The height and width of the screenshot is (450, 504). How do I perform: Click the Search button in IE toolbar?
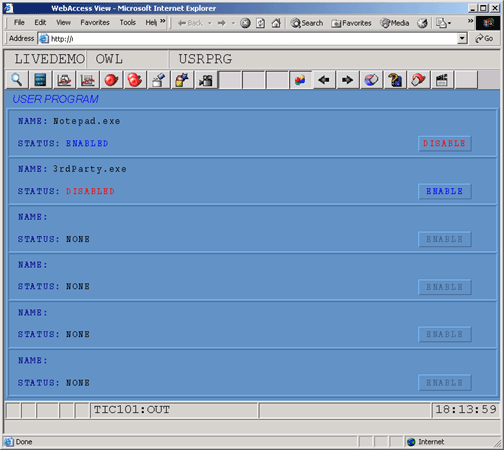pyautogui.click(x=307, y=23)
